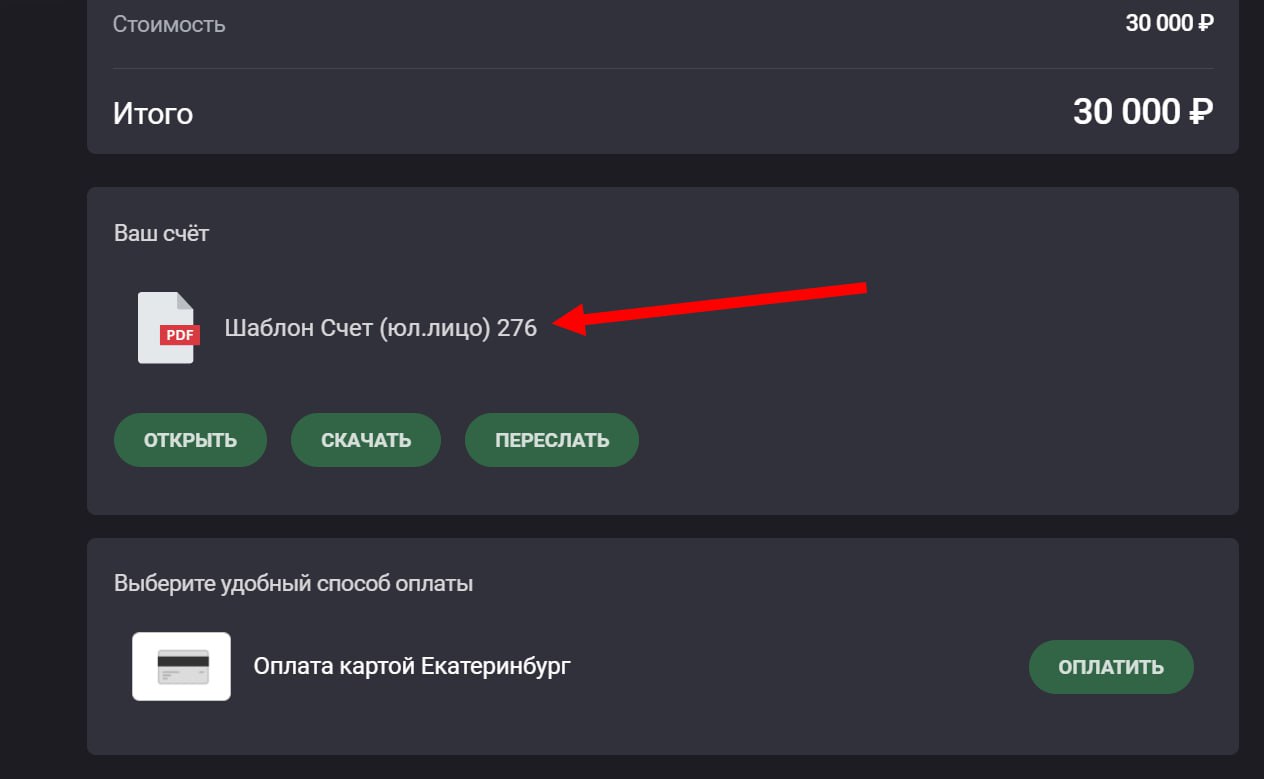Click the PDF document file icon
This screenshot has height=779, width=1264.
coord(167,328)
